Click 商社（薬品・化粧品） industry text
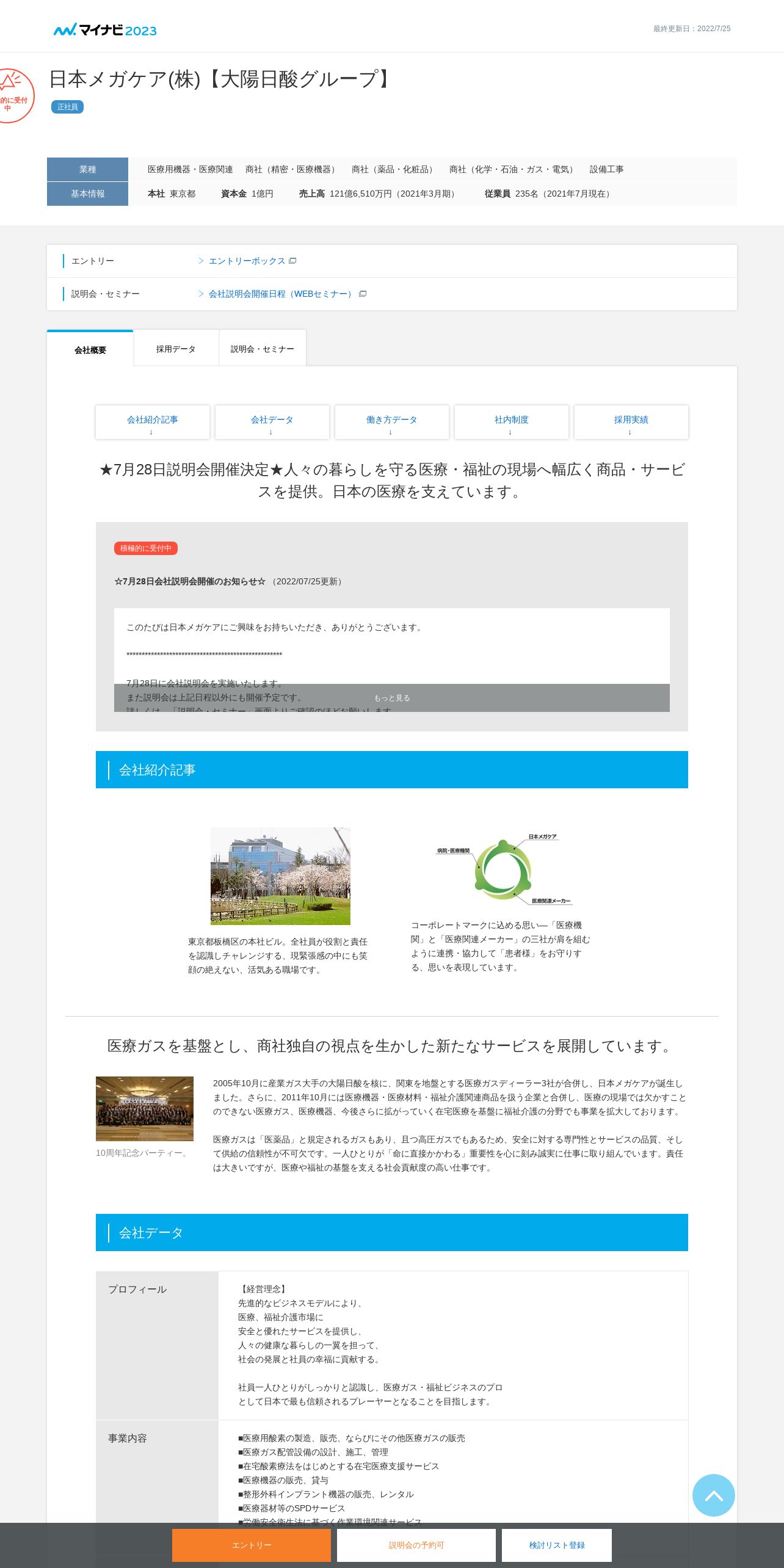Image resolution: width=784 pixels, height=1568 pixels. tap(394, 169)
